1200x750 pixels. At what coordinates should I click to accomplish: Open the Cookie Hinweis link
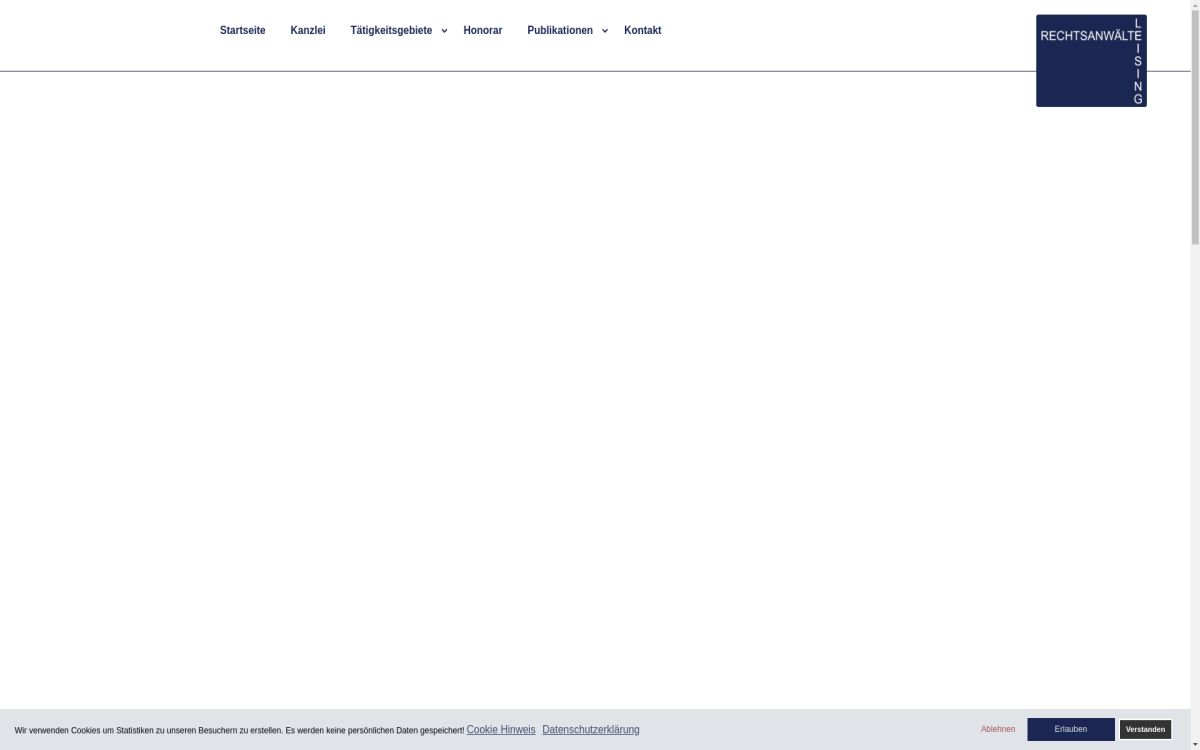[500, 730]
